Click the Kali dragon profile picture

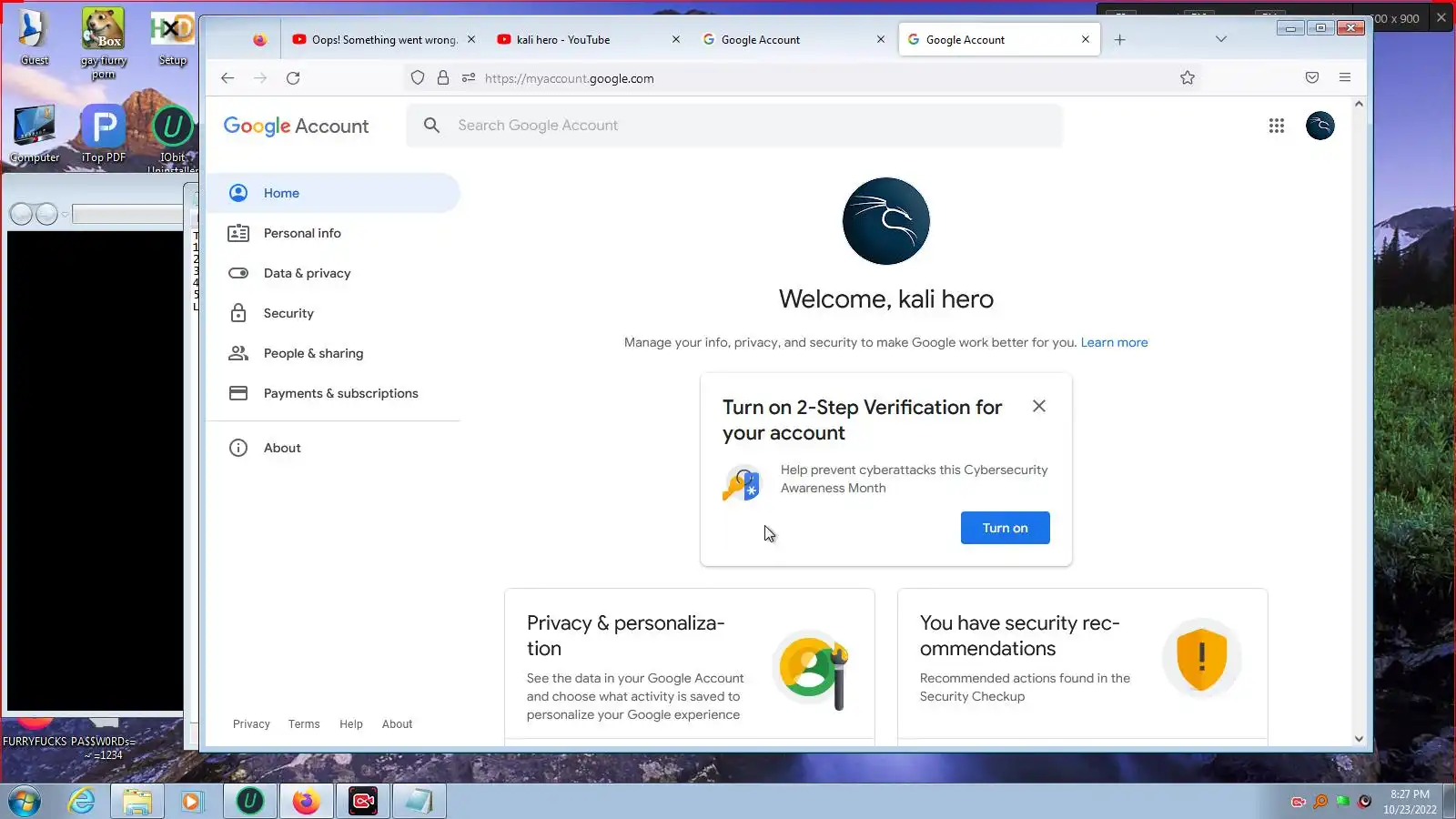886,221
